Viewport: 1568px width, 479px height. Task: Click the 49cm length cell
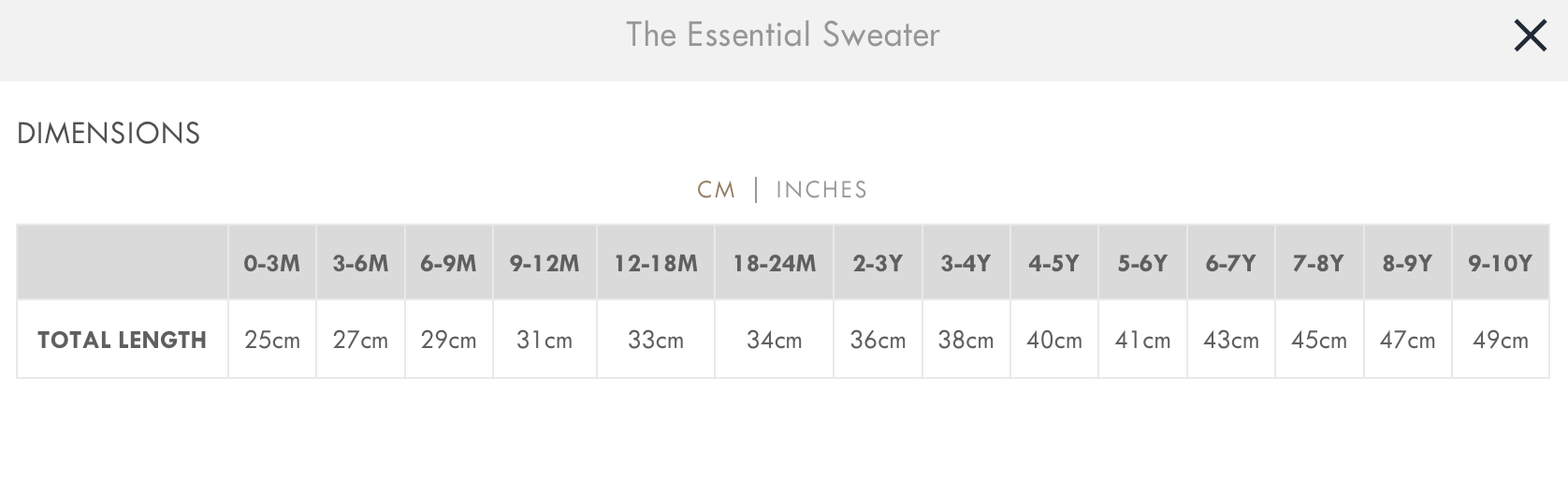coord(1500,340)
